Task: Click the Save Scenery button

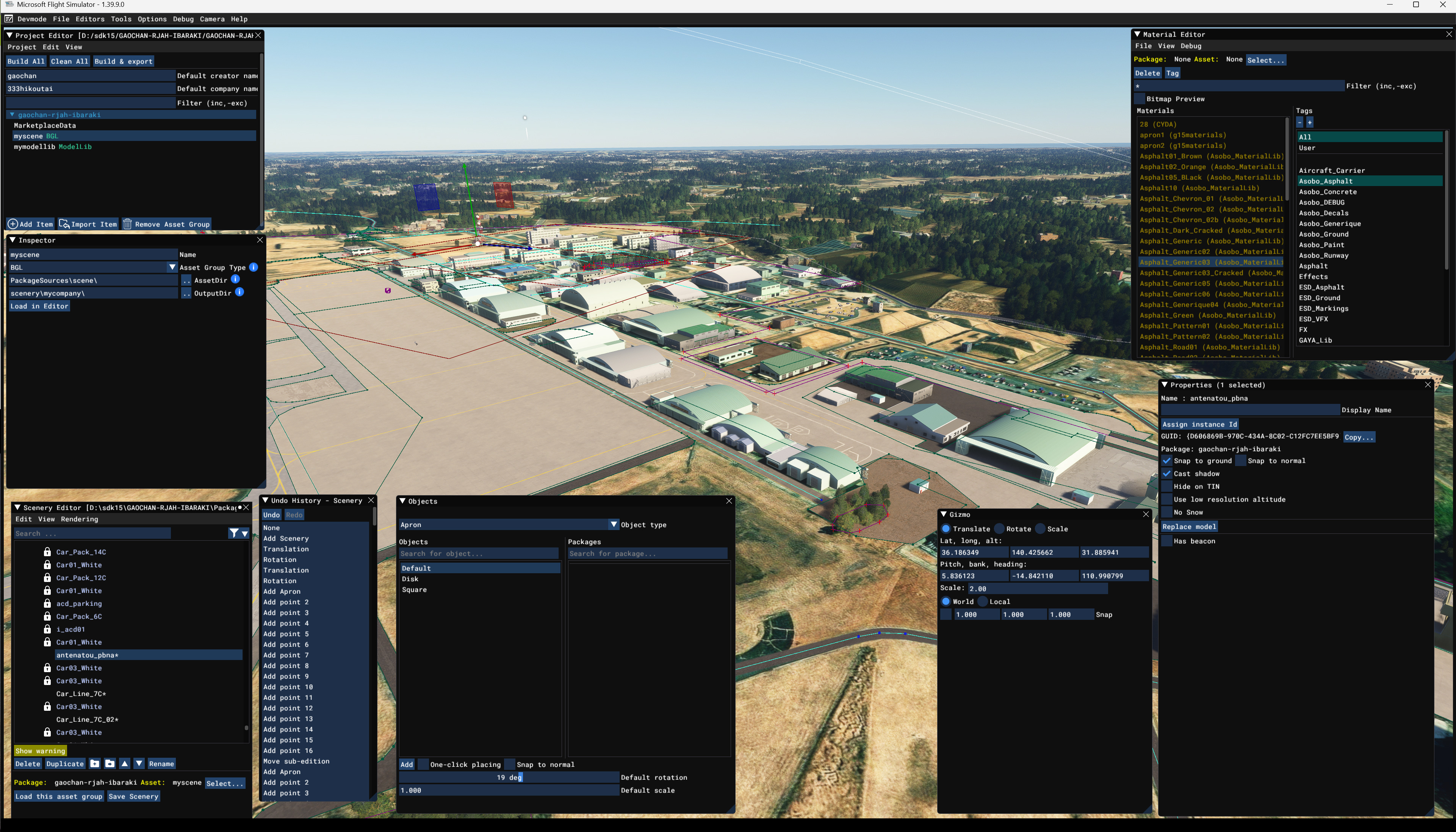Action: tap(134, 796)
